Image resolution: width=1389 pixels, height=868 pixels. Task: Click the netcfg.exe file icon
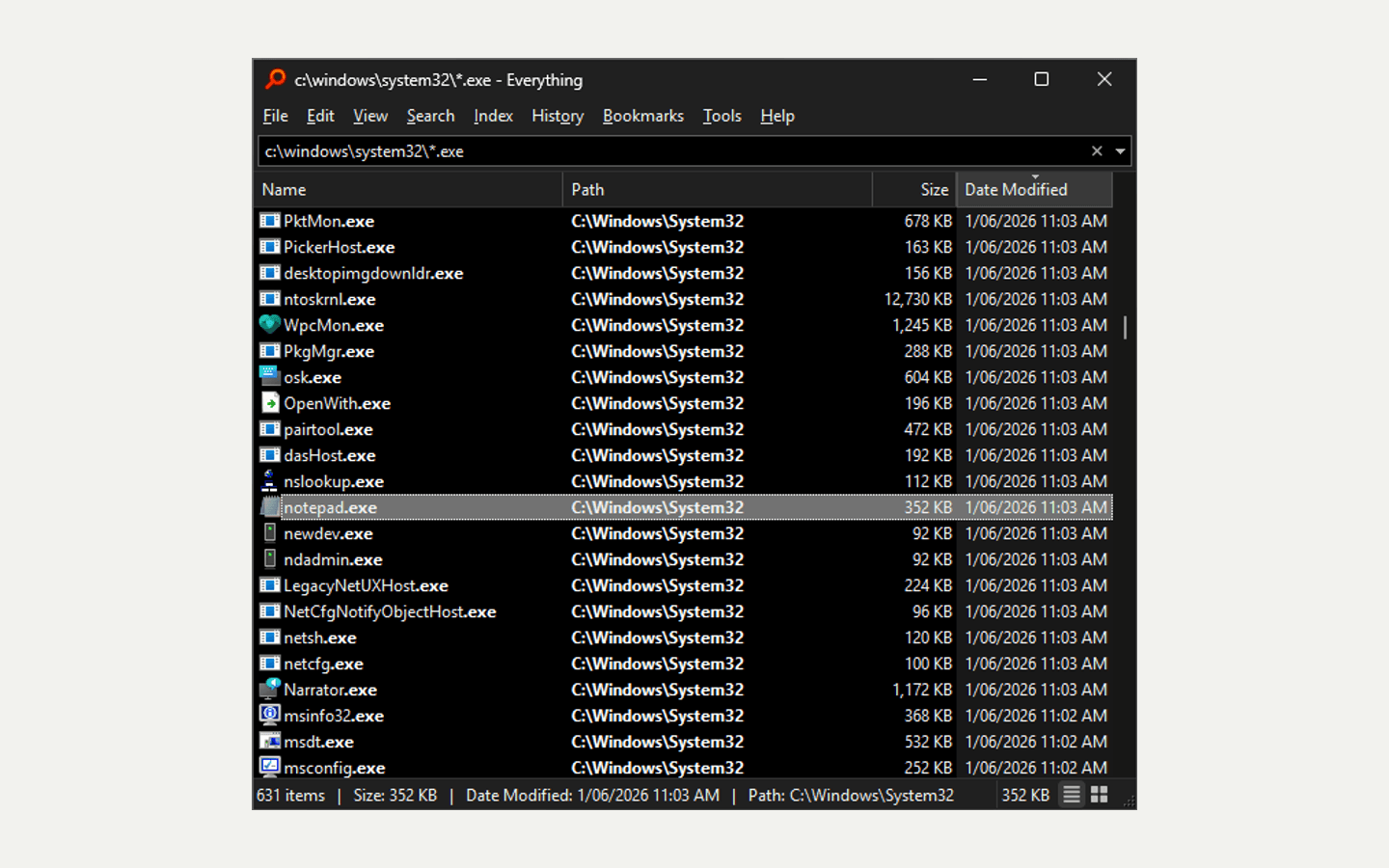click(x=270, y=664)
